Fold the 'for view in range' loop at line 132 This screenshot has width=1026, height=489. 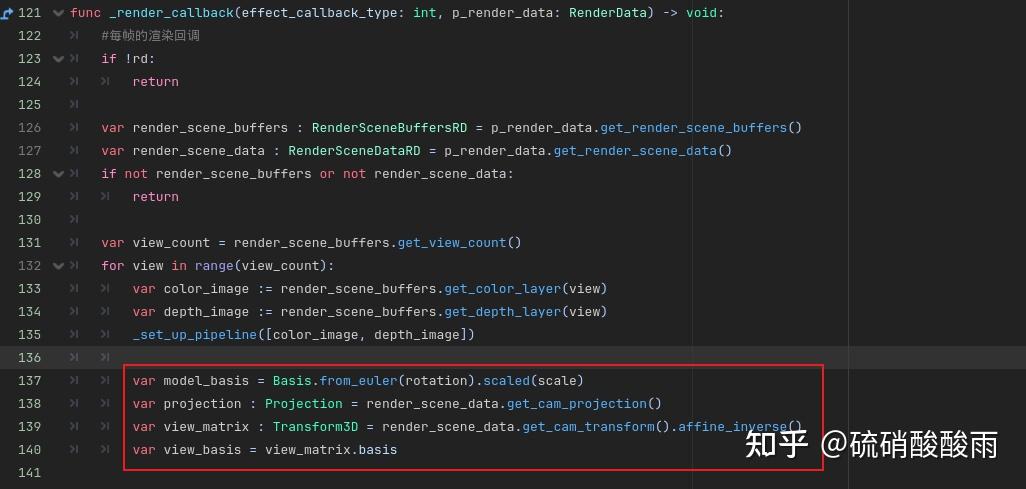[58, 266]
